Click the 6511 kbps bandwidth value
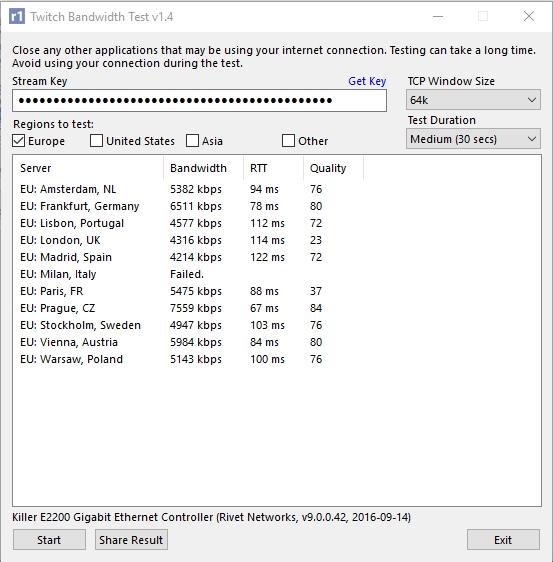The width and height of the screenshot is (553, 562). click(196, 206)
